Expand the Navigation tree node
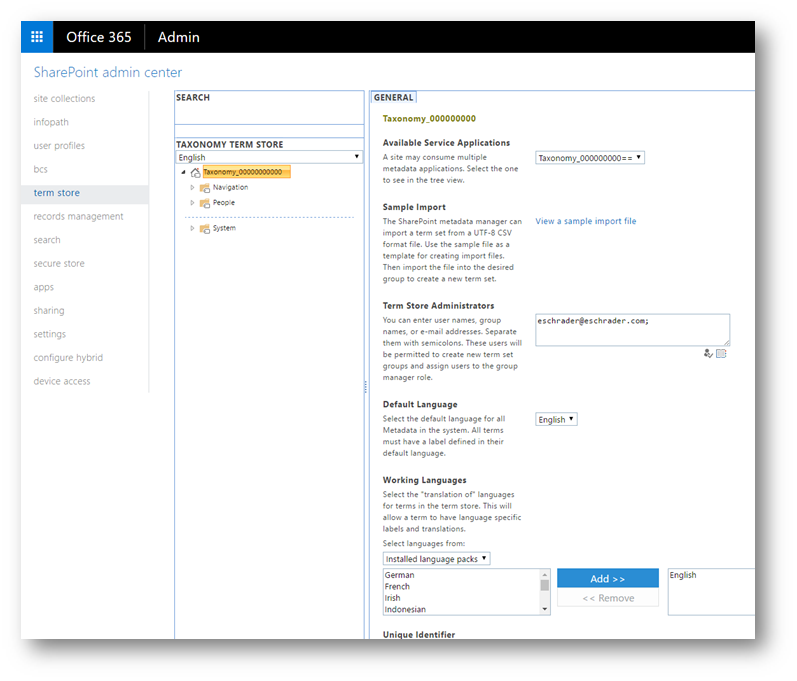Image resolution: width=797 pixels, height=681 pixels. pos(192,188)
